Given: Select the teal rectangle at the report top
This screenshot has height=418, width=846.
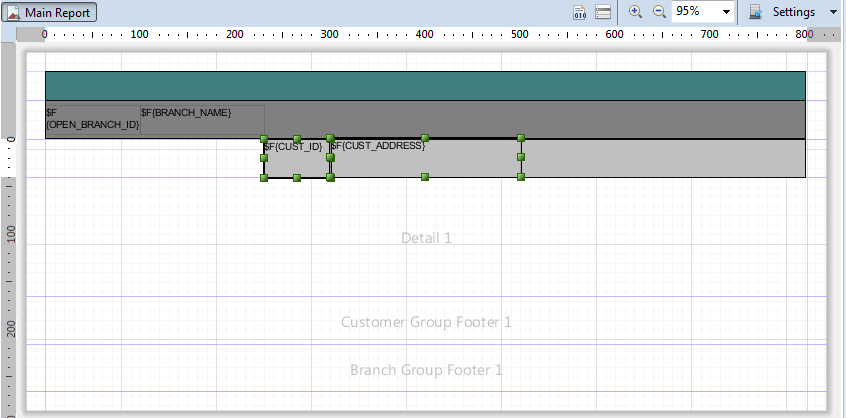Looking at the screenshot, I should click(425, 86).
